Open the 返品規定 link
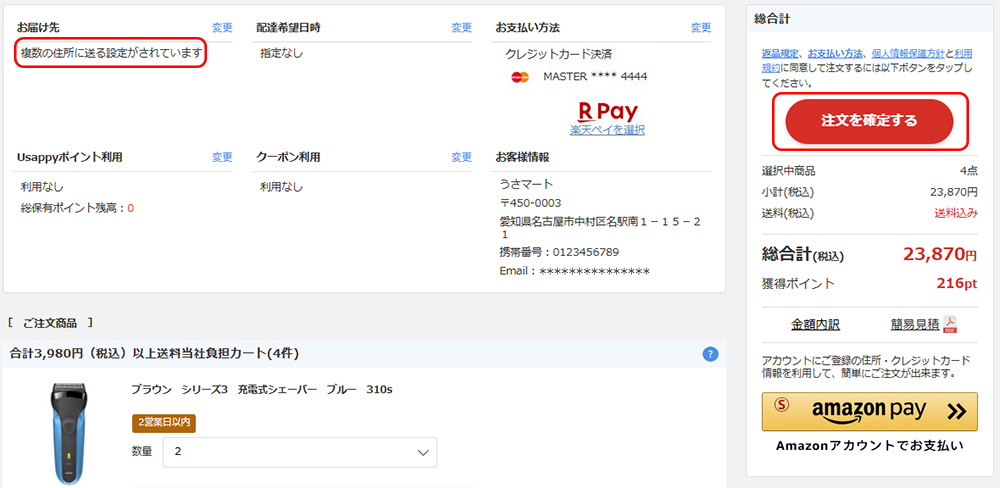Screen dimensions: 1000x488 point(781,53)
